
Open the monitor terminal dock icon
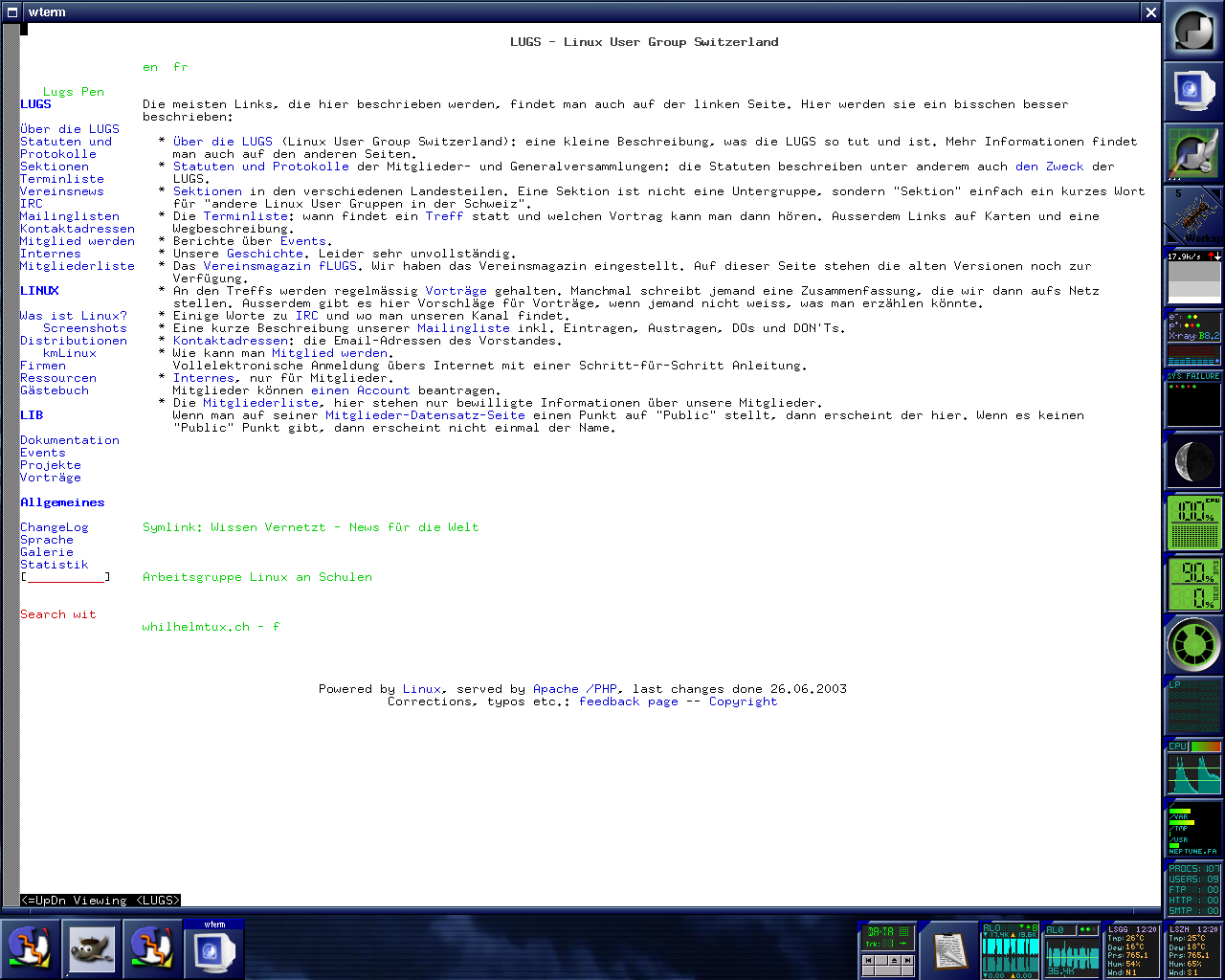pos(1193,92)
